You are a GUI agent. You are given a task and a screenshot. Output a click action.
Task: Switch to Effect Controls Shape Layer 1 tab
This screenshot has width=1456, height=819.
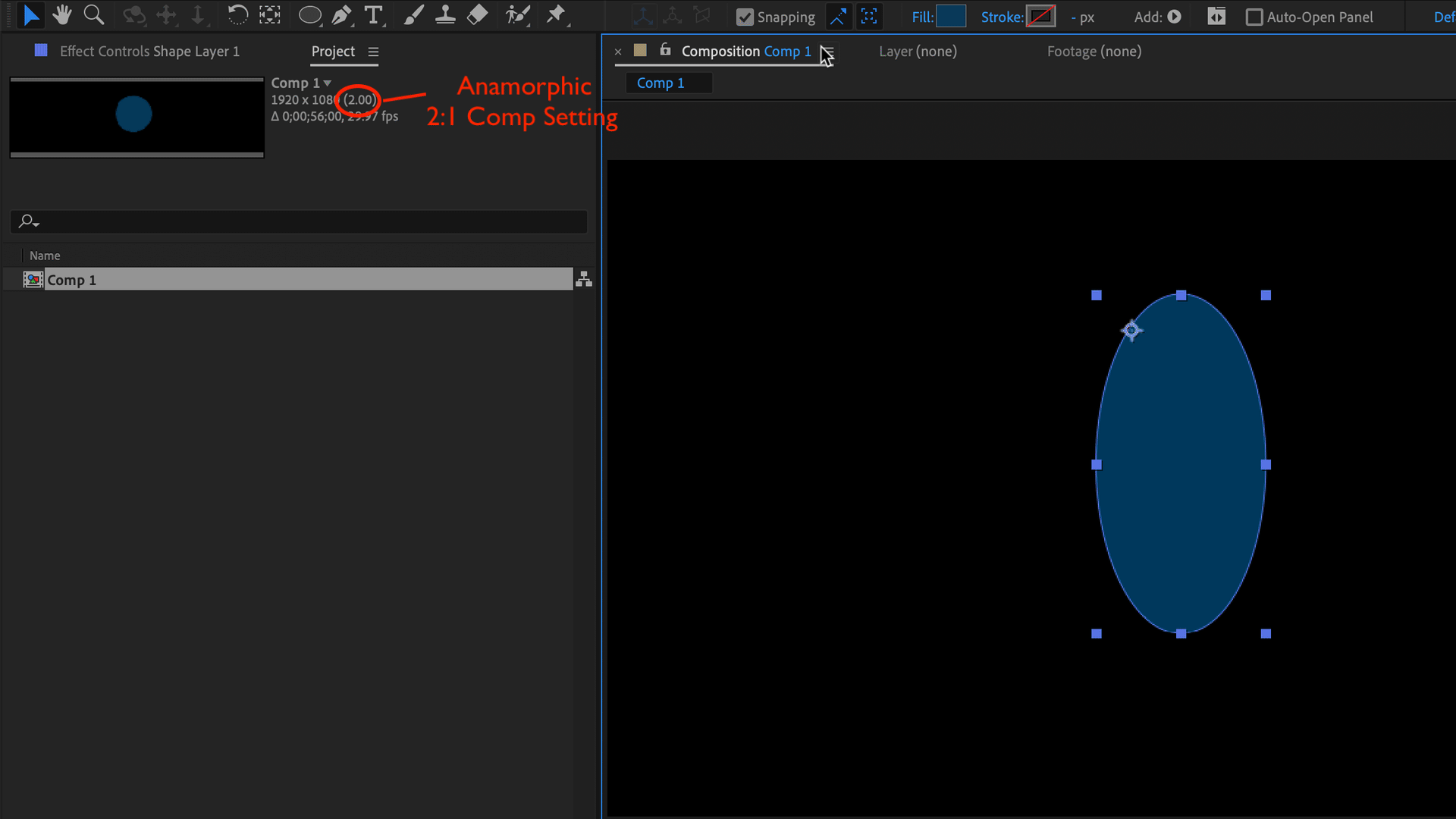149,52
